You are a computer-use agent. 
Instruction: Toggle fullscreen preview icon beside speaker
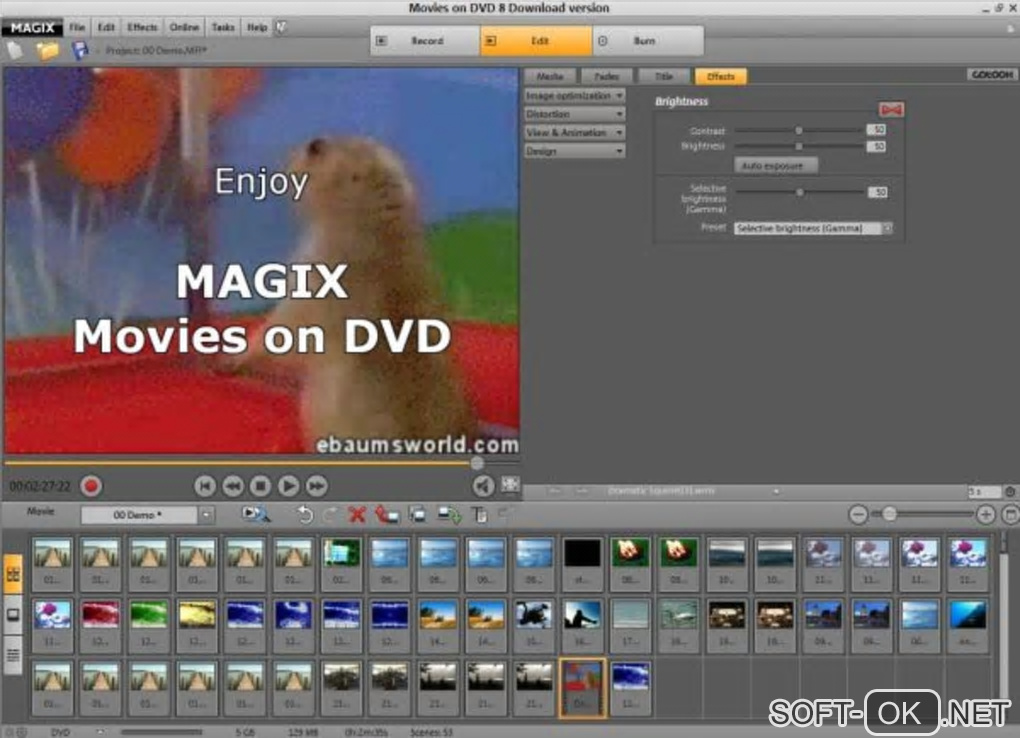510,484
